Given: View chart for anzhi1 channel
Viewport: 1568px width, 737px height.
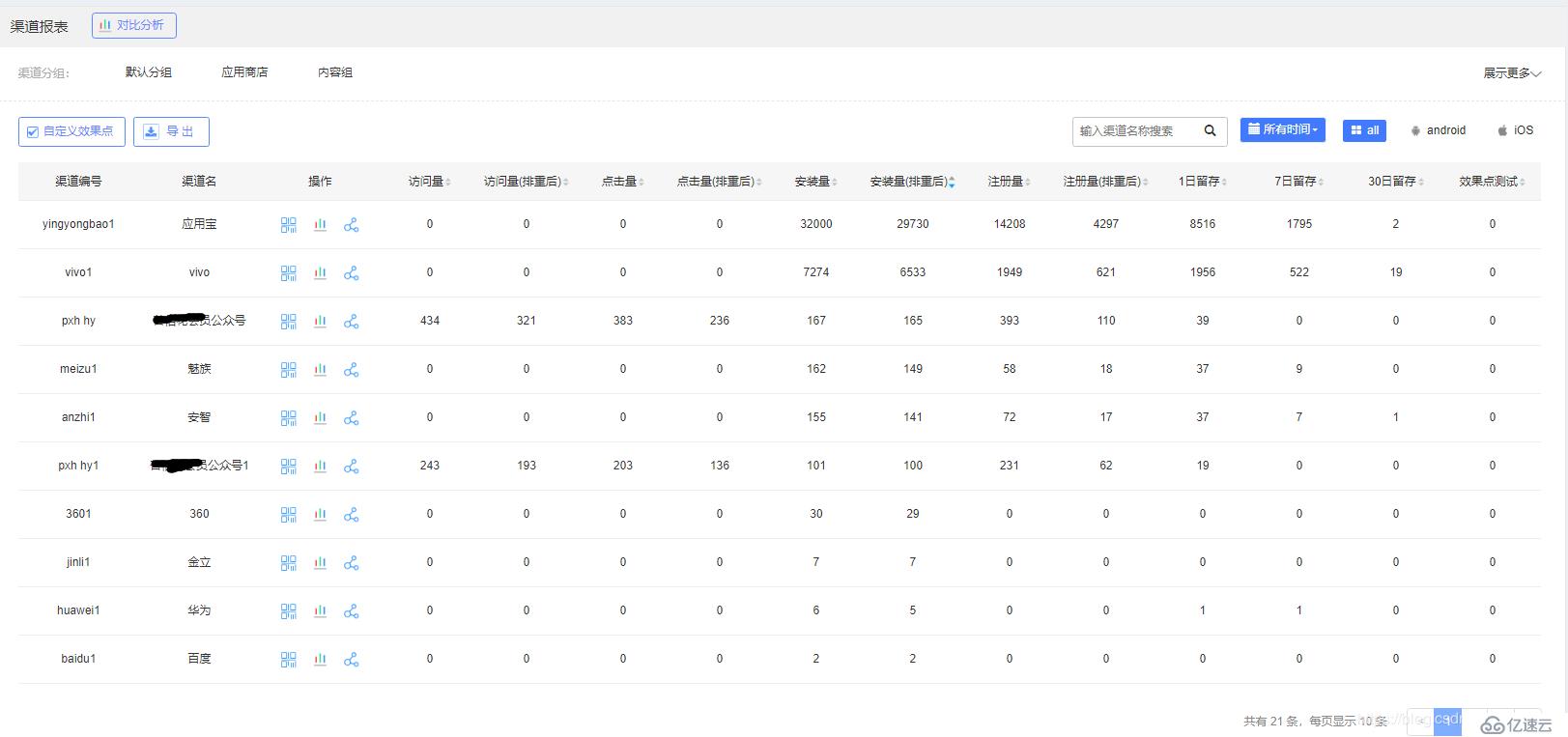Looking at the screenshot, I should tap(320, 417).
